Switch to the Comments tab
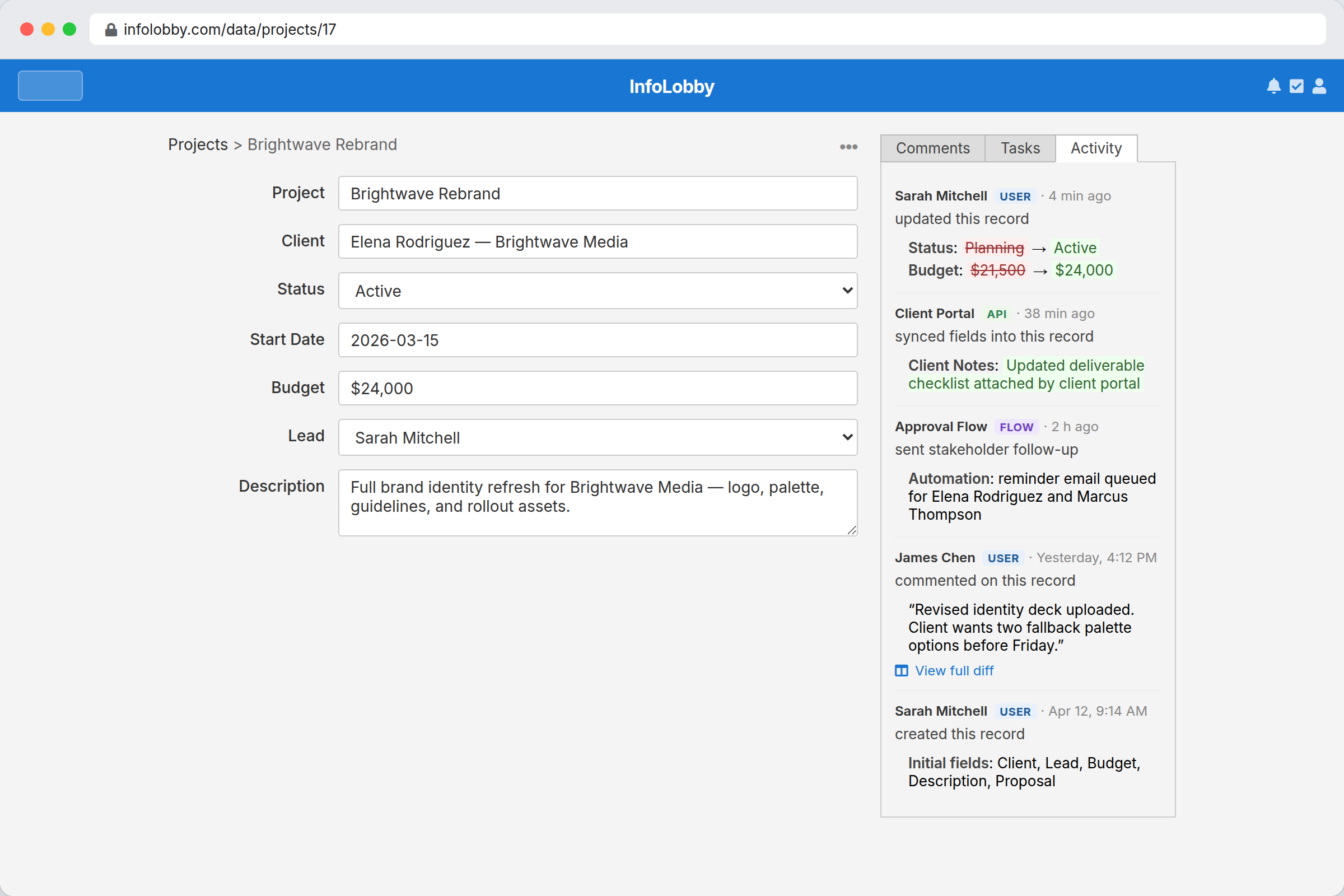Screen dimensions: 1344x896 [x=932, y=148]
